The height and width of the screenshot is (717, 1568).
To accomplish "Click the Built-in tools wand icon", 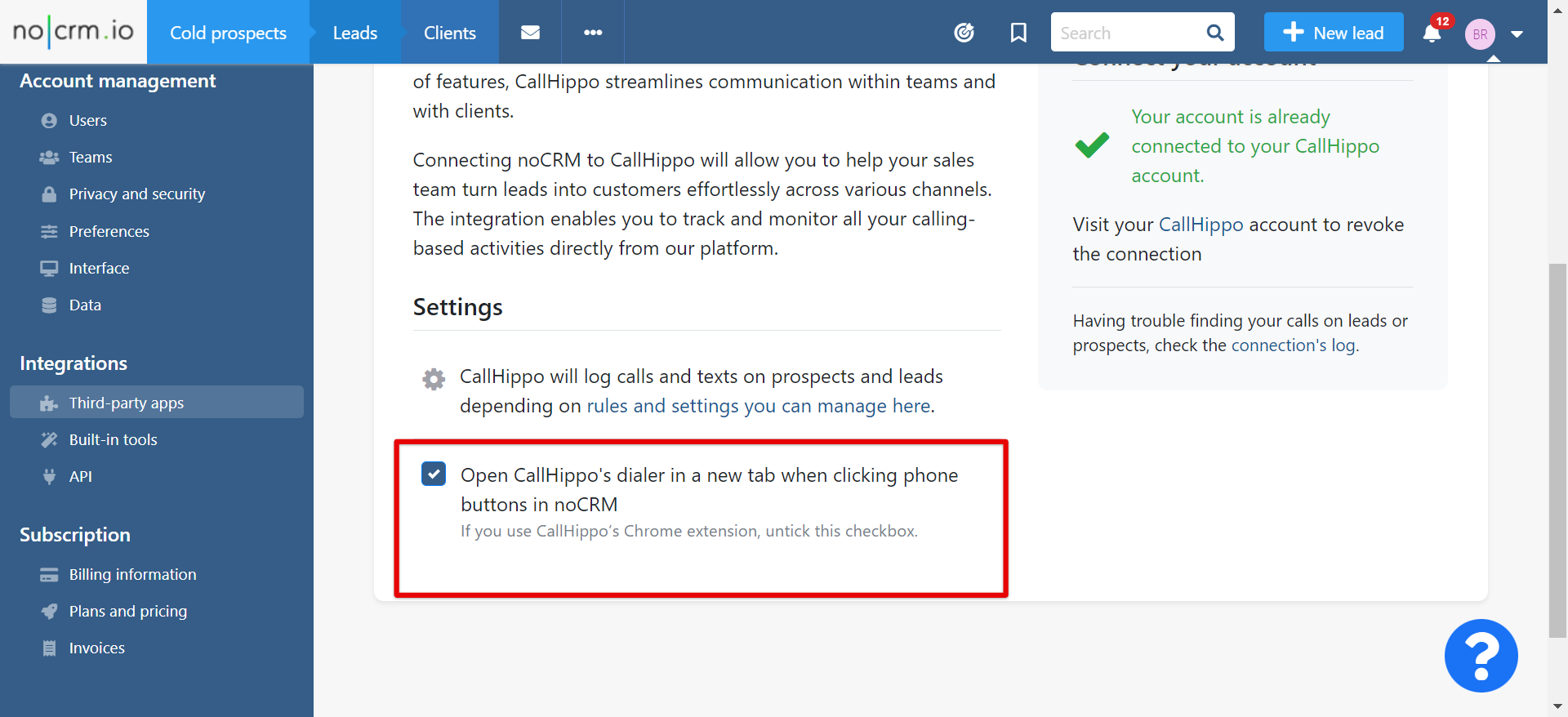I will (49, 440).
